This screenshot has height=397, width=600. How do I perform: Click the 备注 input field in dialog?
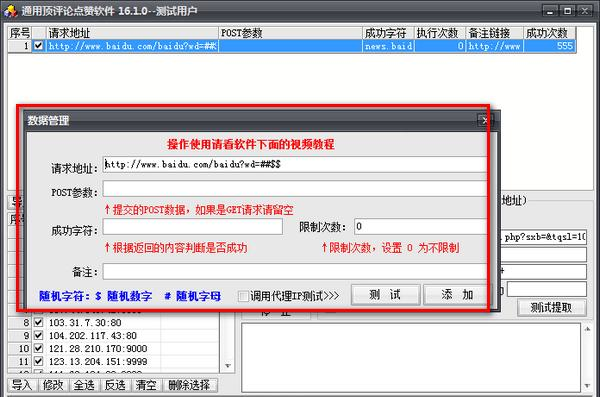pyautogui.click(x=295, y=271)
